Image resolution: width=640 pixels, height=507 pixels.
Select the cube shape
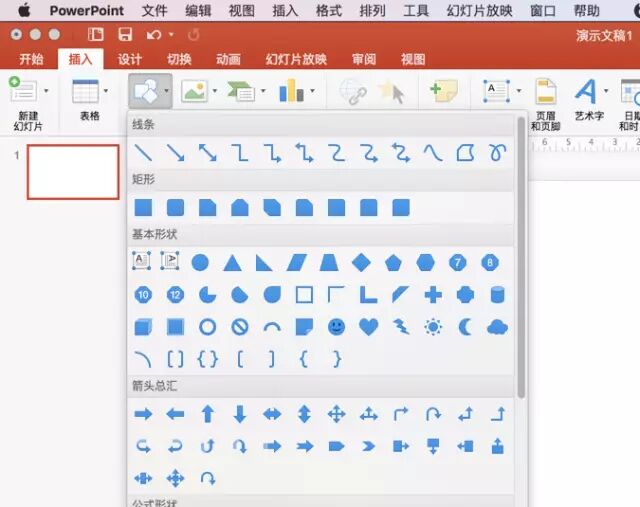143,327
